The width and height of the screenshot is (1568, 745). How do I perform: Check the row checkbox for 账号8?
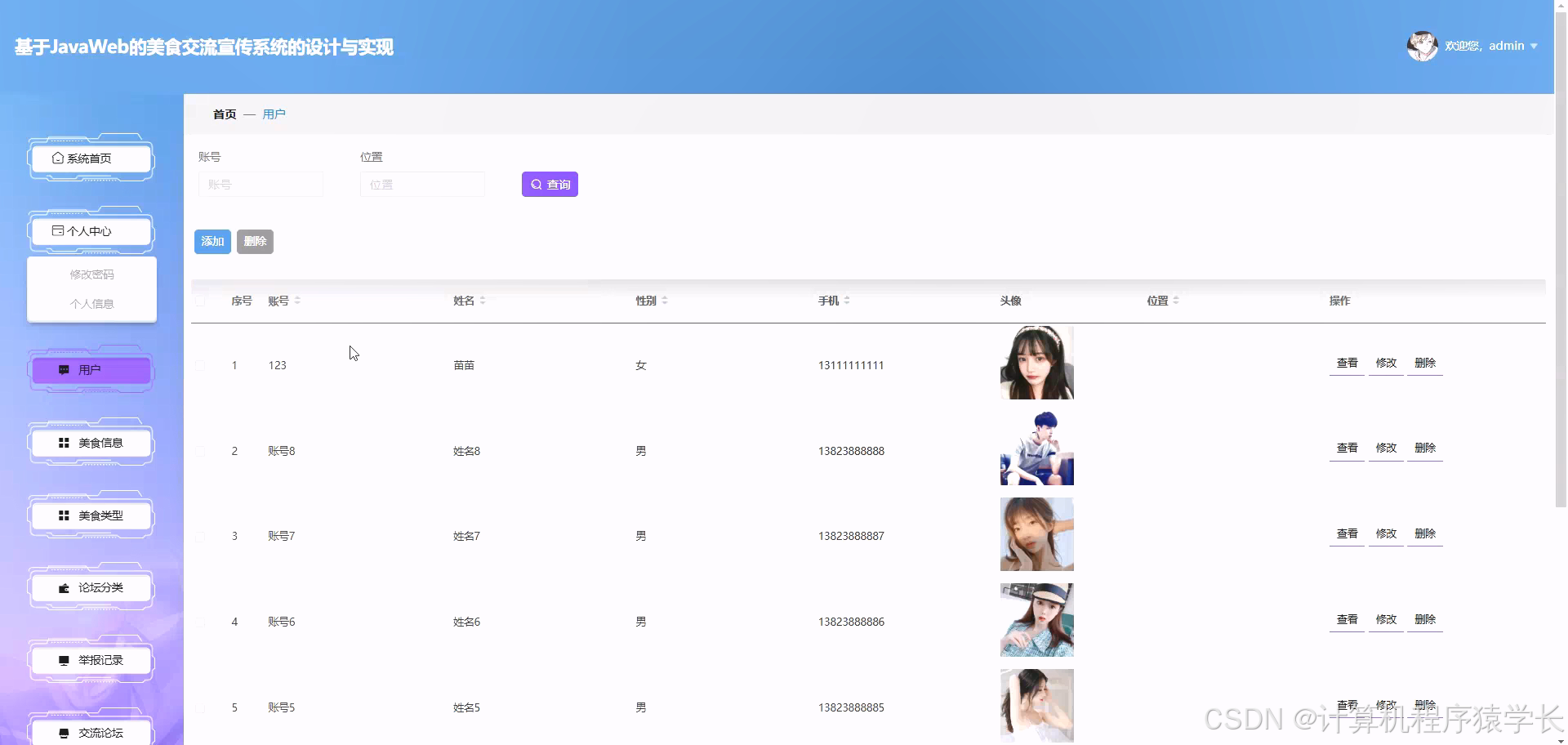pos(200,451)
